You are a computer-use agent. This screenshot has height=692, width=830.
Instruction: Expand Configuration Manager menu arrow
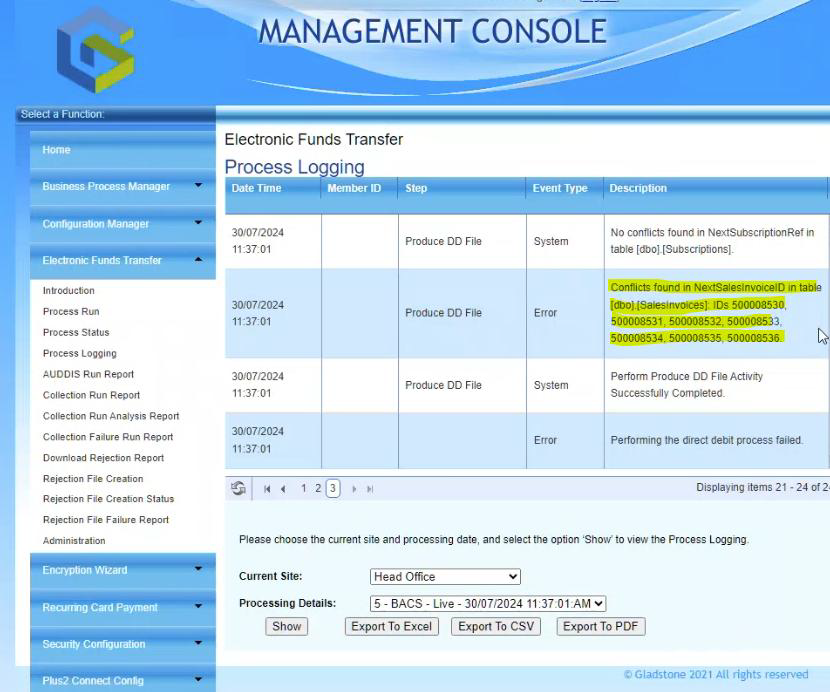[x=199, y=222]
